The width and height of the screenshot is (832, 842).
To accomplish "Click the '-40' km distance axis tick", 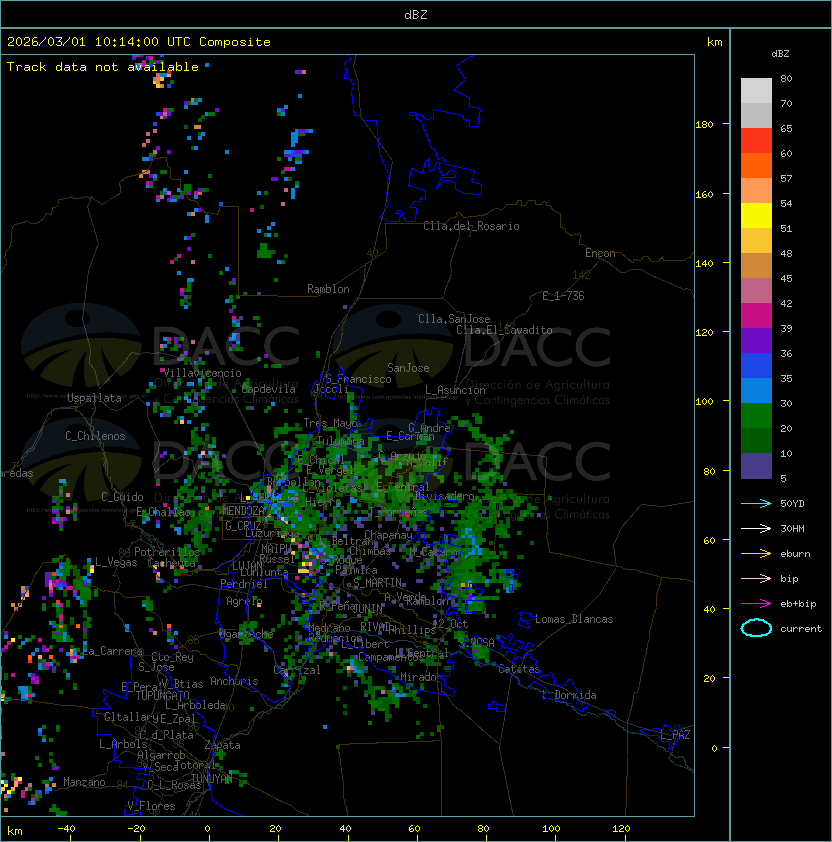I will pos(66,829).
